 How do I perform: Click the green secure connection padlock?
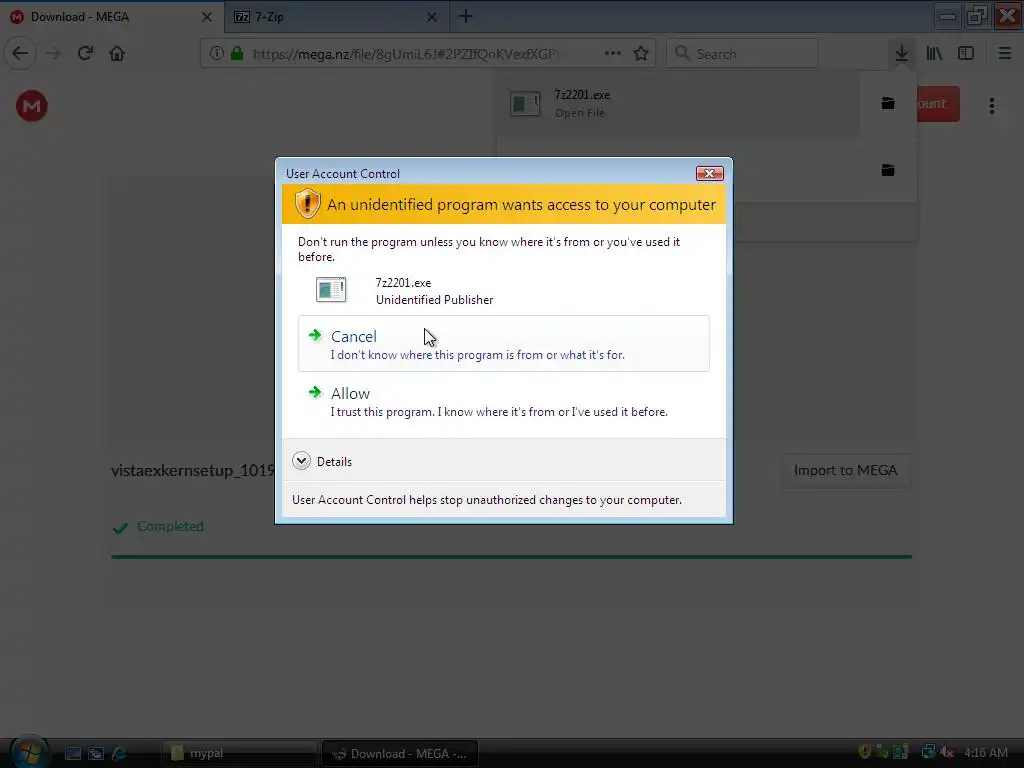[x=237, y=54]
